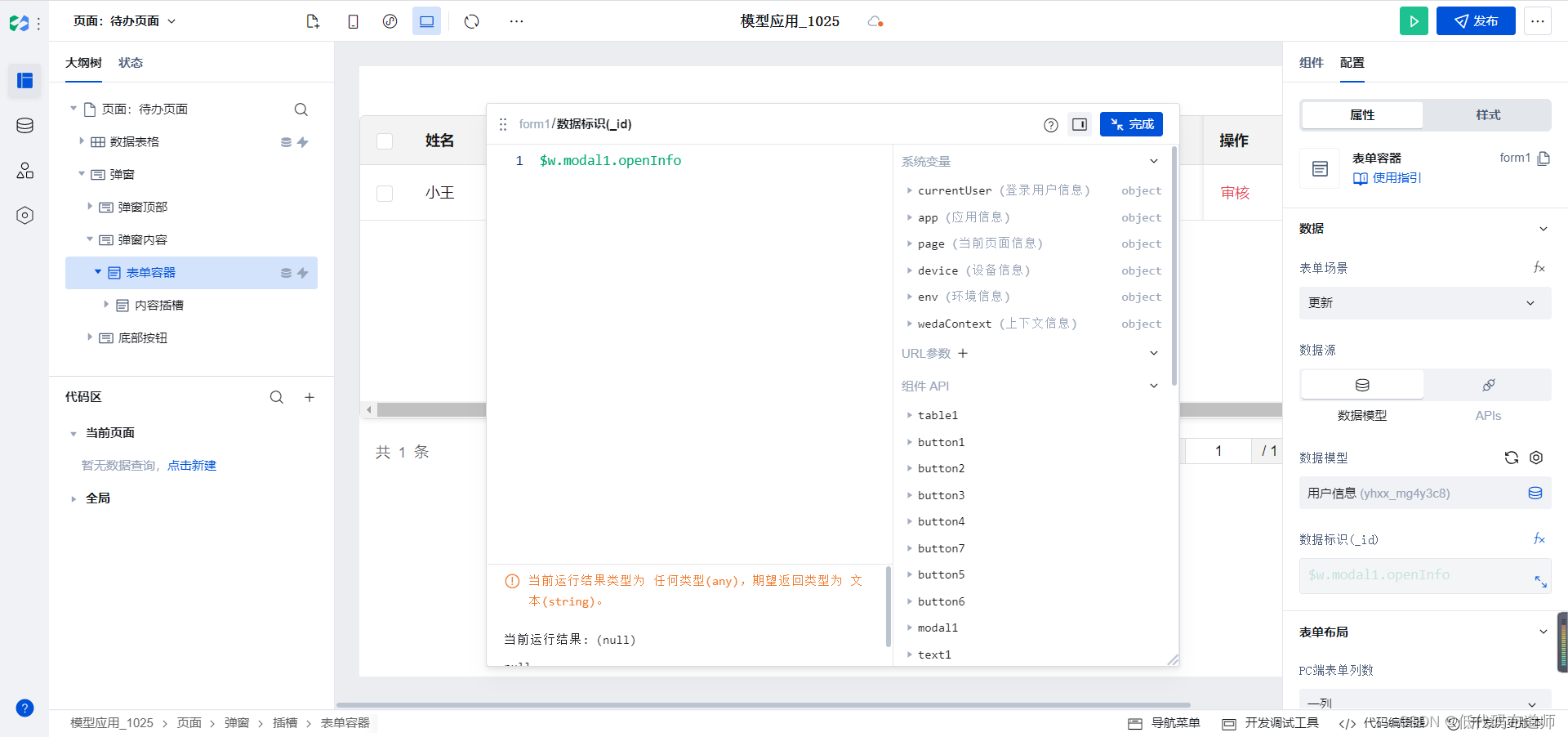Switch to 样式 segment

point(1488,115)
